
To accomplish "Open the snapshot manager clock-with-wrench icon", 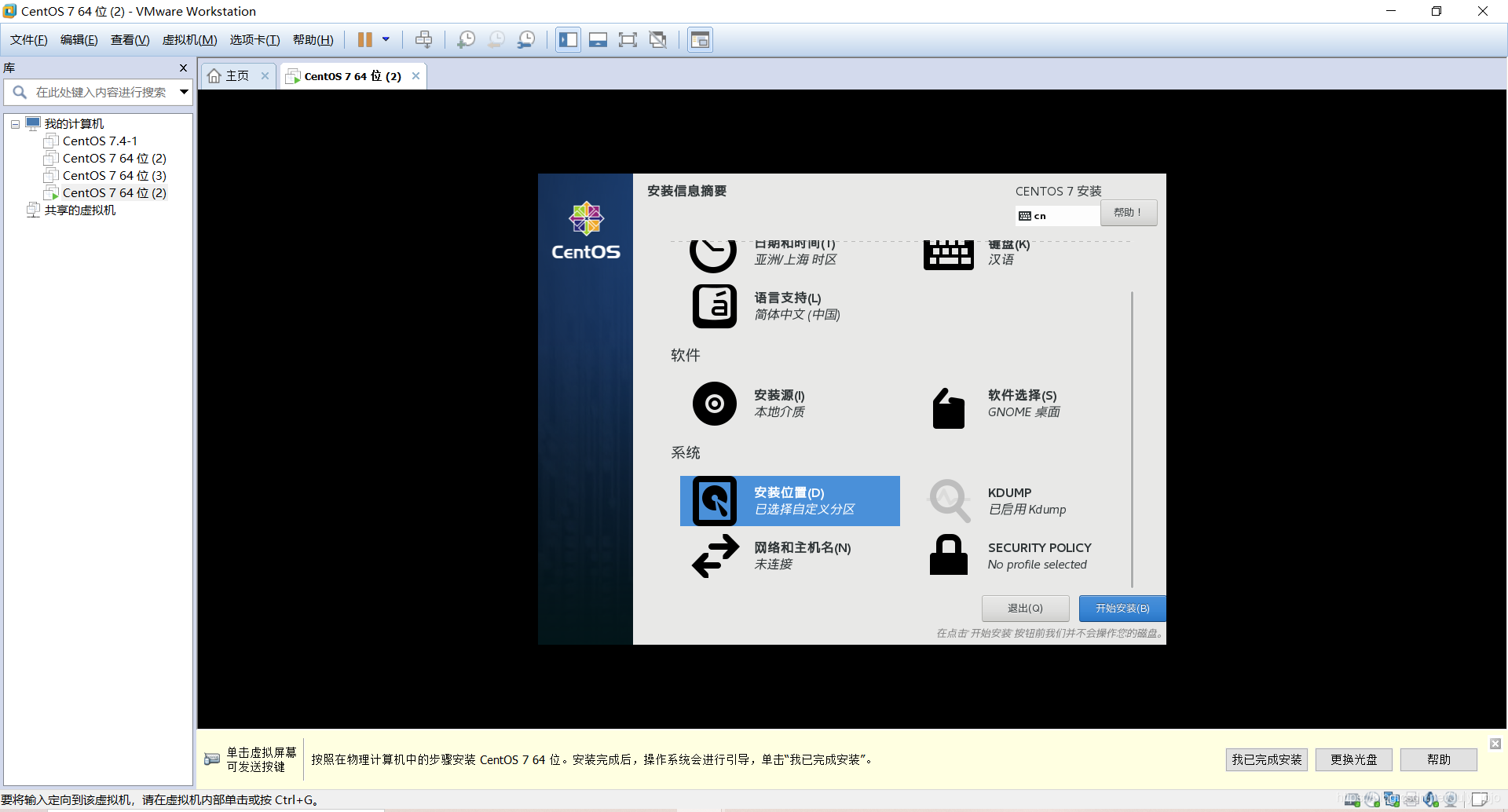I will click(x=526, y=39).
